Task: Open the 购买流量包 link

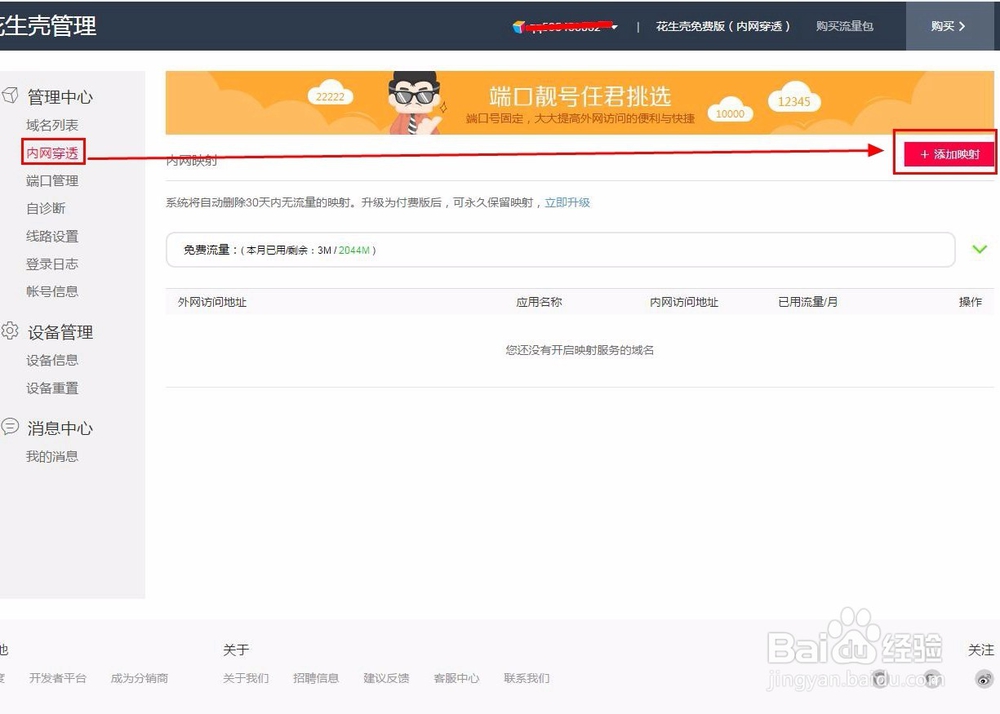Action: [844, 26]
